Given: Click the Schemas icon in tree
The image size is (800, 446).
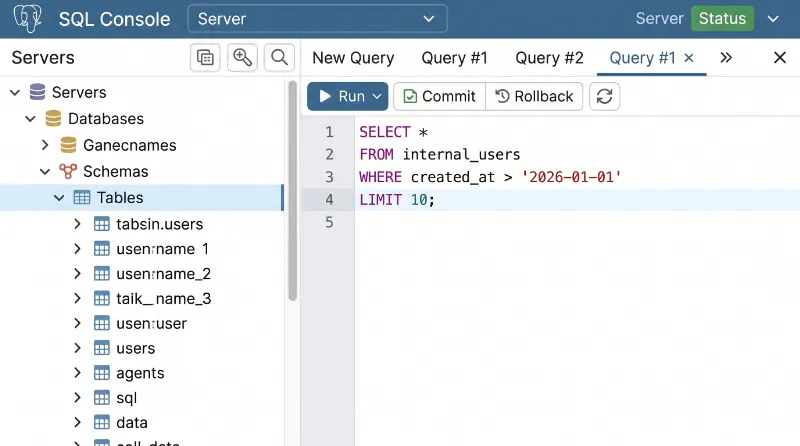Looking at the screenshot, I should click(68, 171).
